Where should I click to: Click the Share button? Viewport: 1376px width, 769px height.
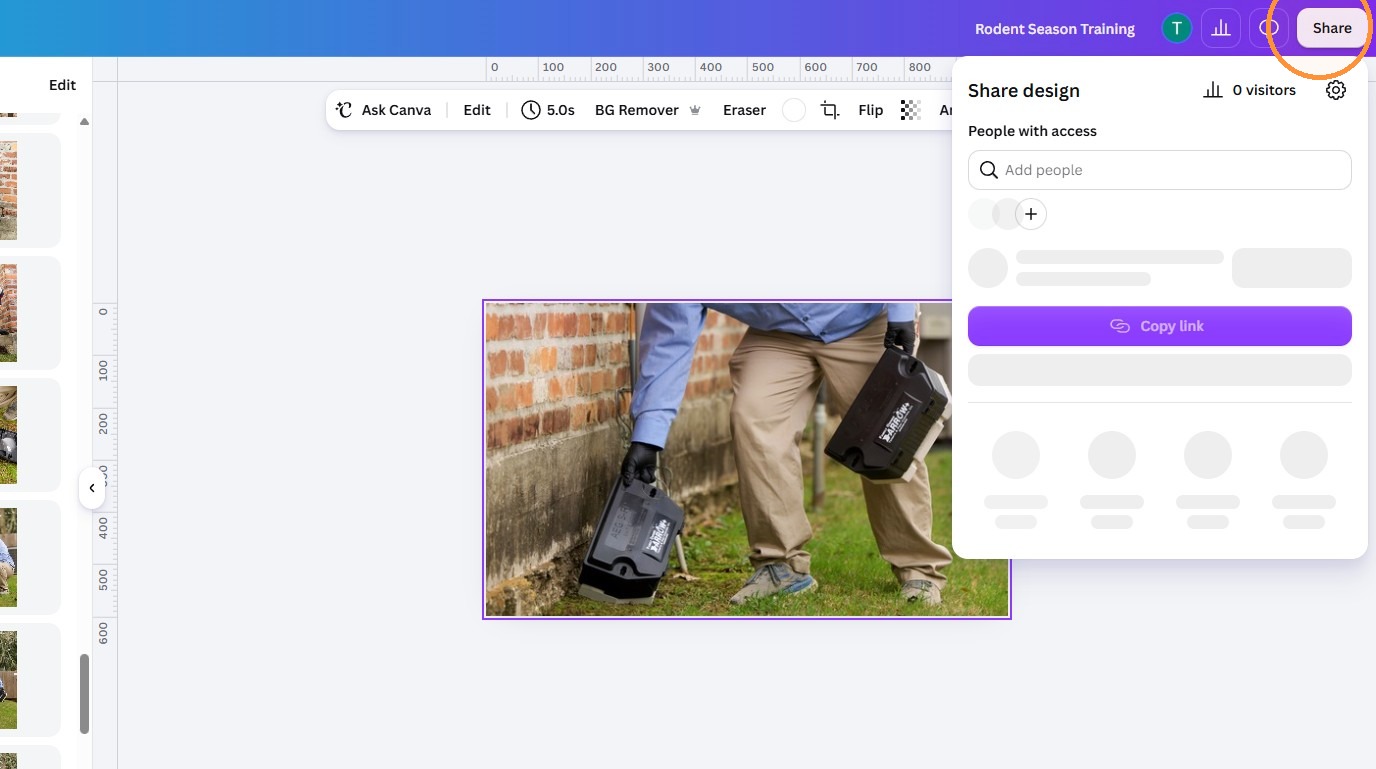pyautogui.click(x=1332, y=28)
